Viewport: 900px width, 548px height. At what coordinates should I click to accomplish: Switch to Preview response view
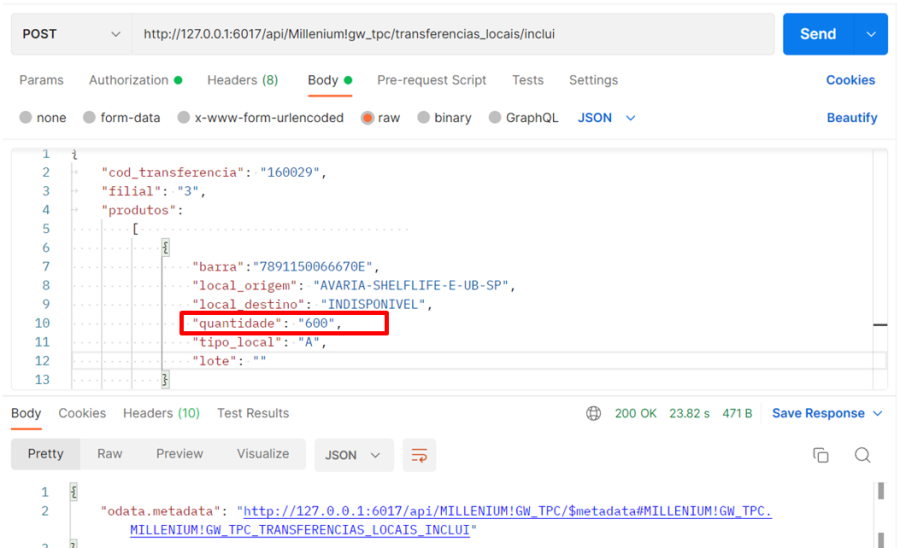pos(180,454)
